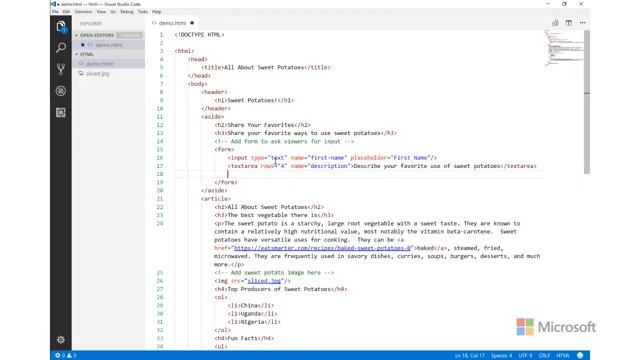Click Spaces: 4 indentation in status bar

click(501, 356)
